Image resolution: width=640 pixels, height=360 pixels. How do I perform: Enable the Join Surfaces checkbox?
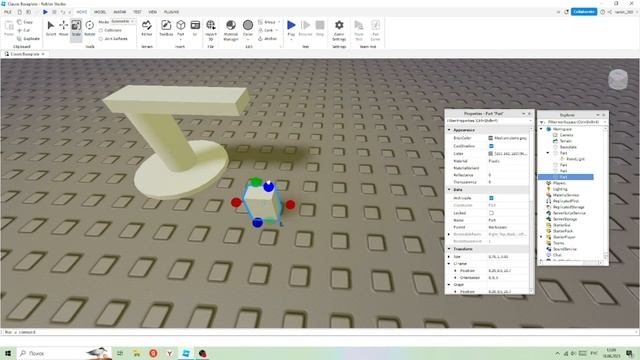pos(101,39)
